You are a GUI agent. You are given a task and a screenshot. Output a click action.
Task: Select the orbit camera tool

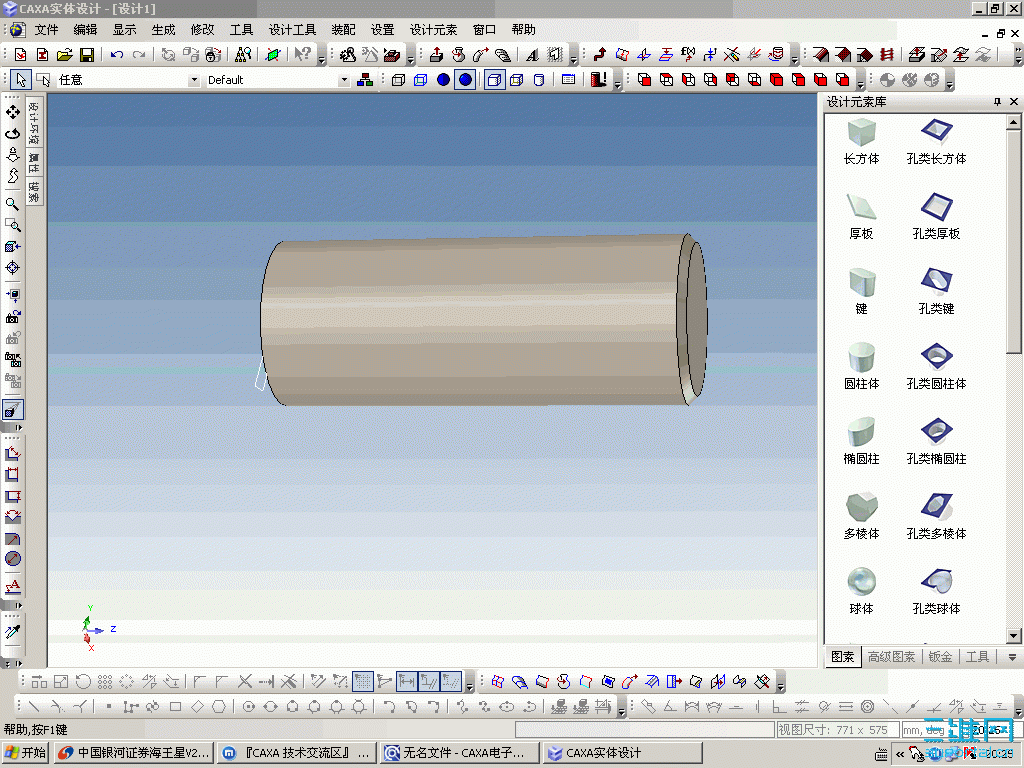pos(12,133)
